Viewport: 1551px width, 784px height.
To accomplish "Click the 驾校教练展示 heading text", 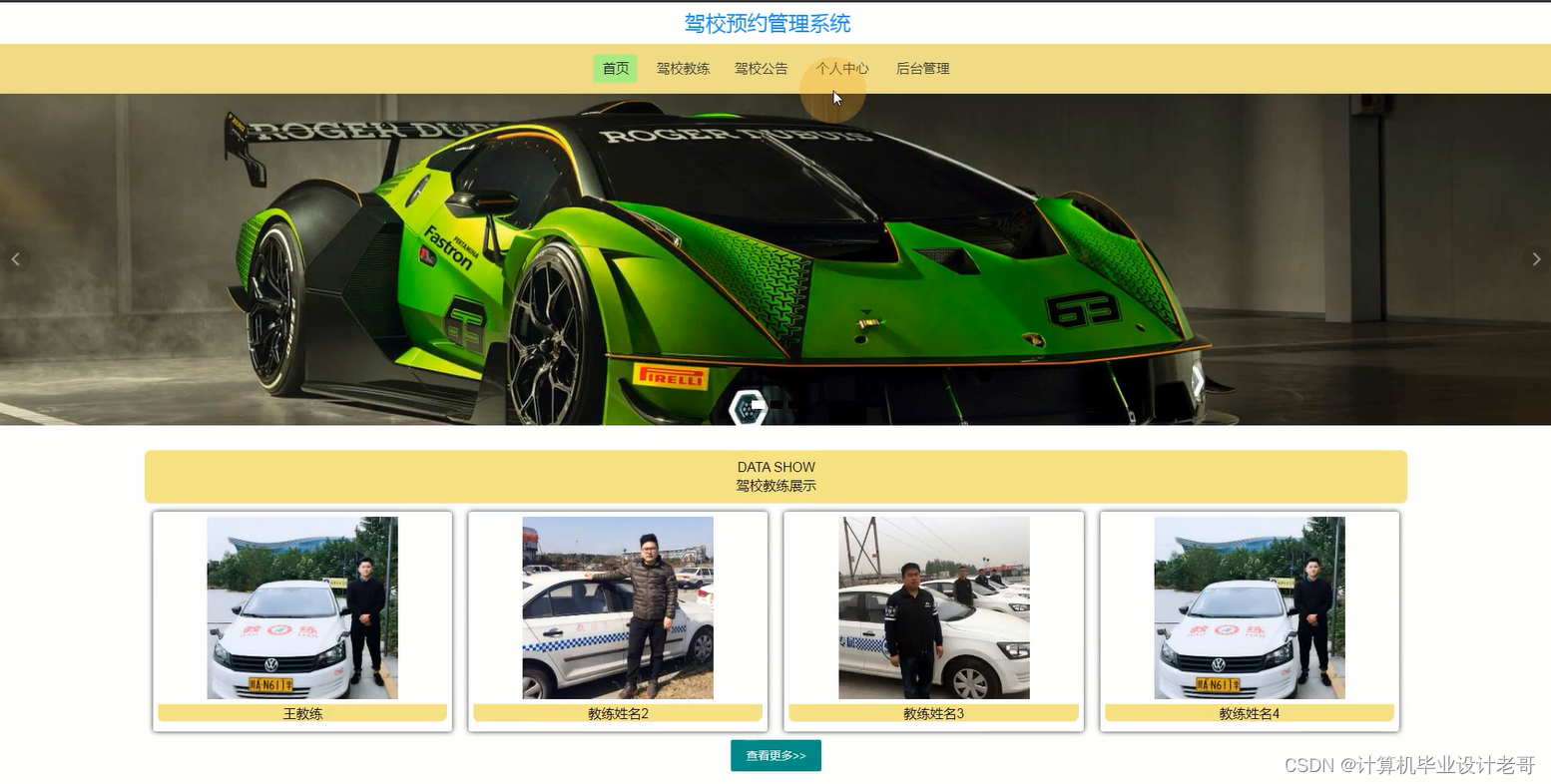I will pos(776,486).
